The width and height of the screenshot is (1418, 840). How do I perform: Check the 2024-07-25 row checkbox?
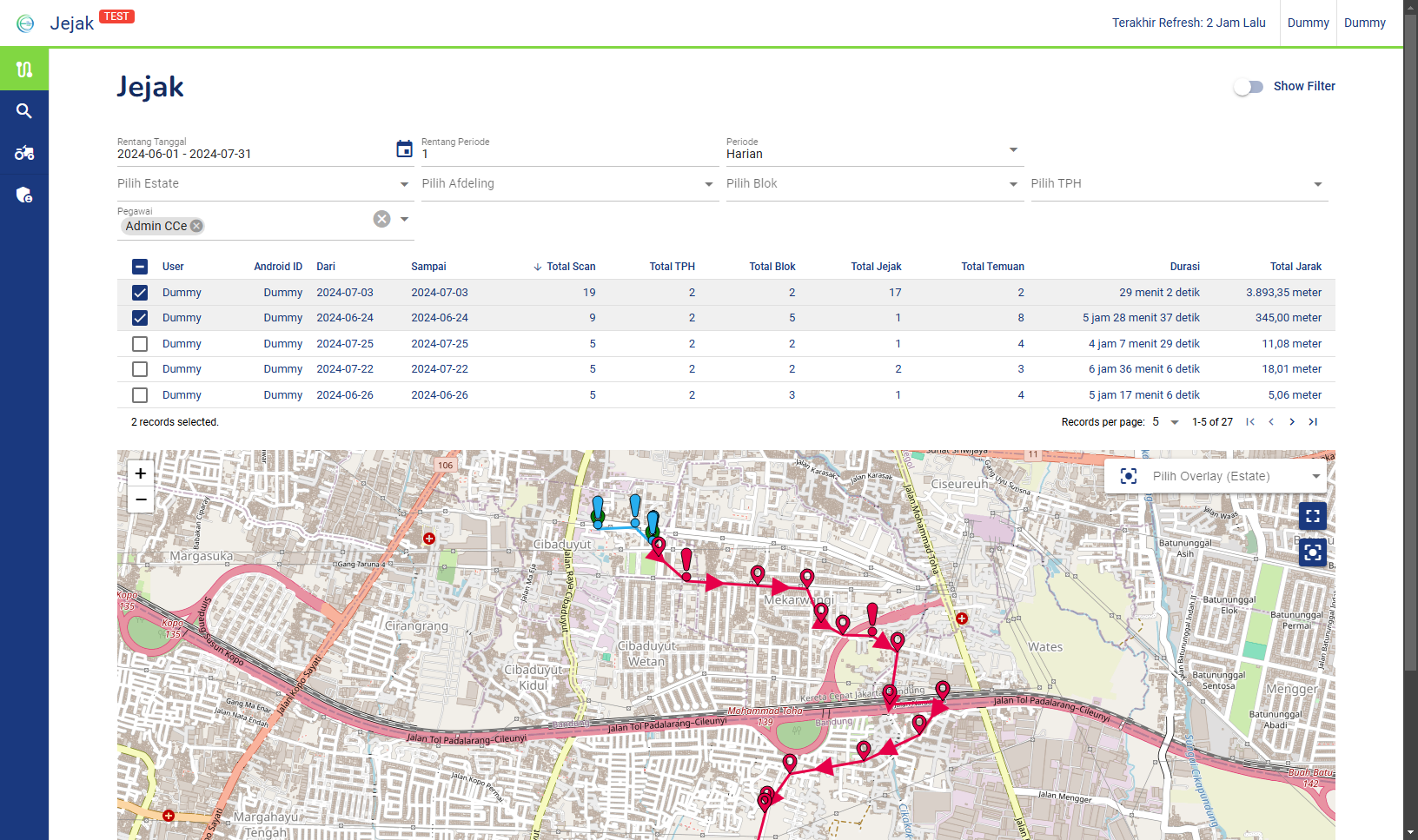point(140,344)
